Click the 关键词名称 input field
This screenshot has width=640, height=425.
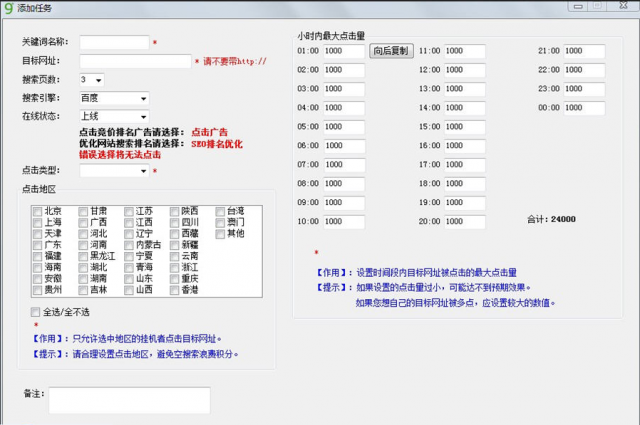coord(113,43)
